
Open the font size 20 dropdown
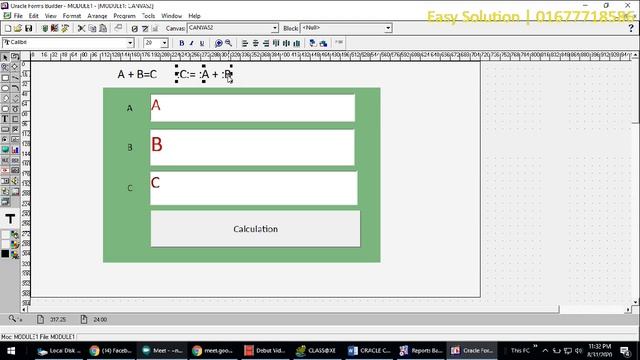point(164,43)
